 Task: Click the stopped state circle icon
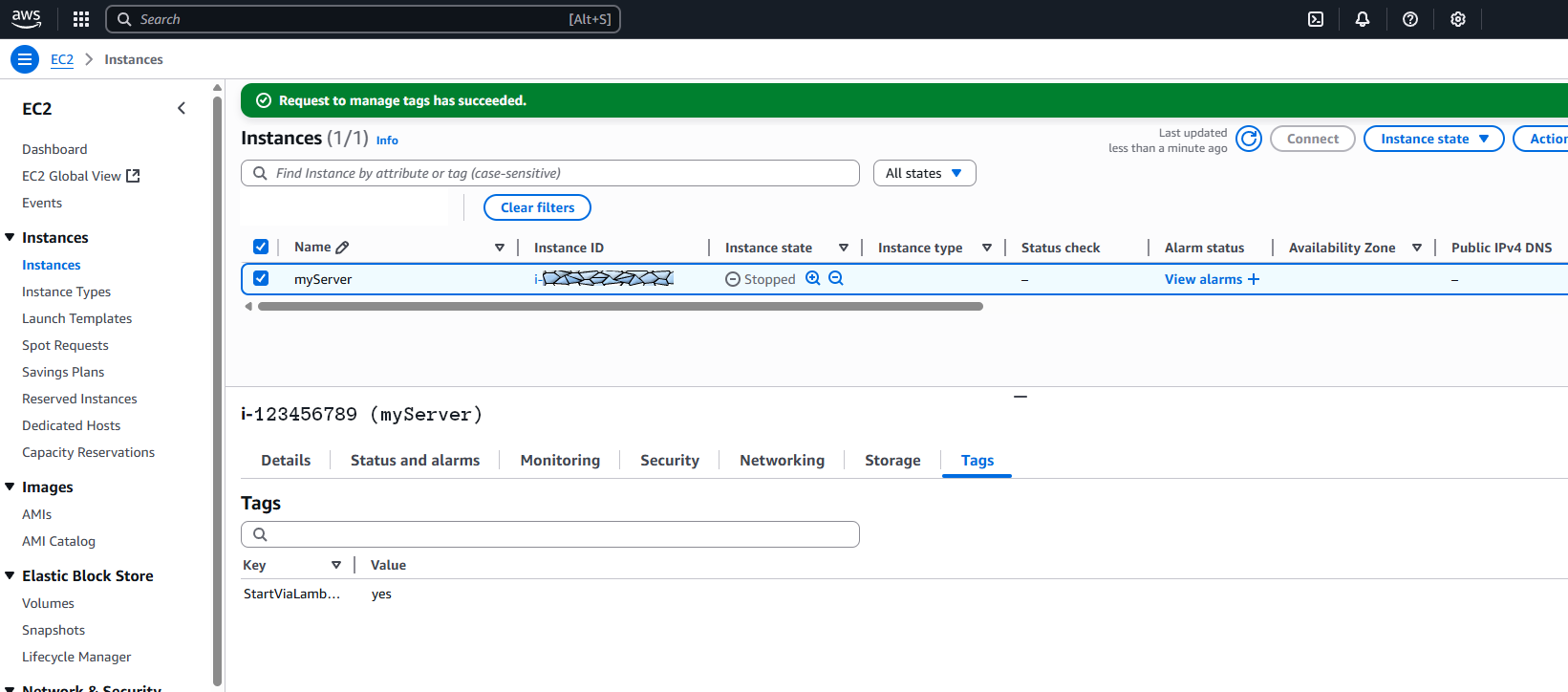733,279
